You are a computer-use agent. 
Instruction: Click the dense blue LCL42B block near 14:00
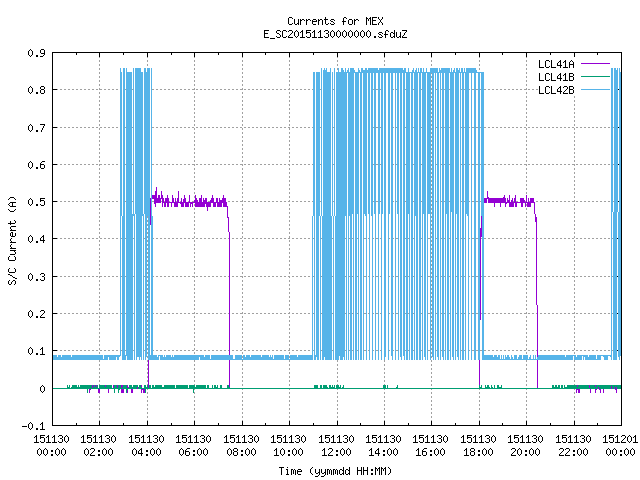tap(398, 214)
